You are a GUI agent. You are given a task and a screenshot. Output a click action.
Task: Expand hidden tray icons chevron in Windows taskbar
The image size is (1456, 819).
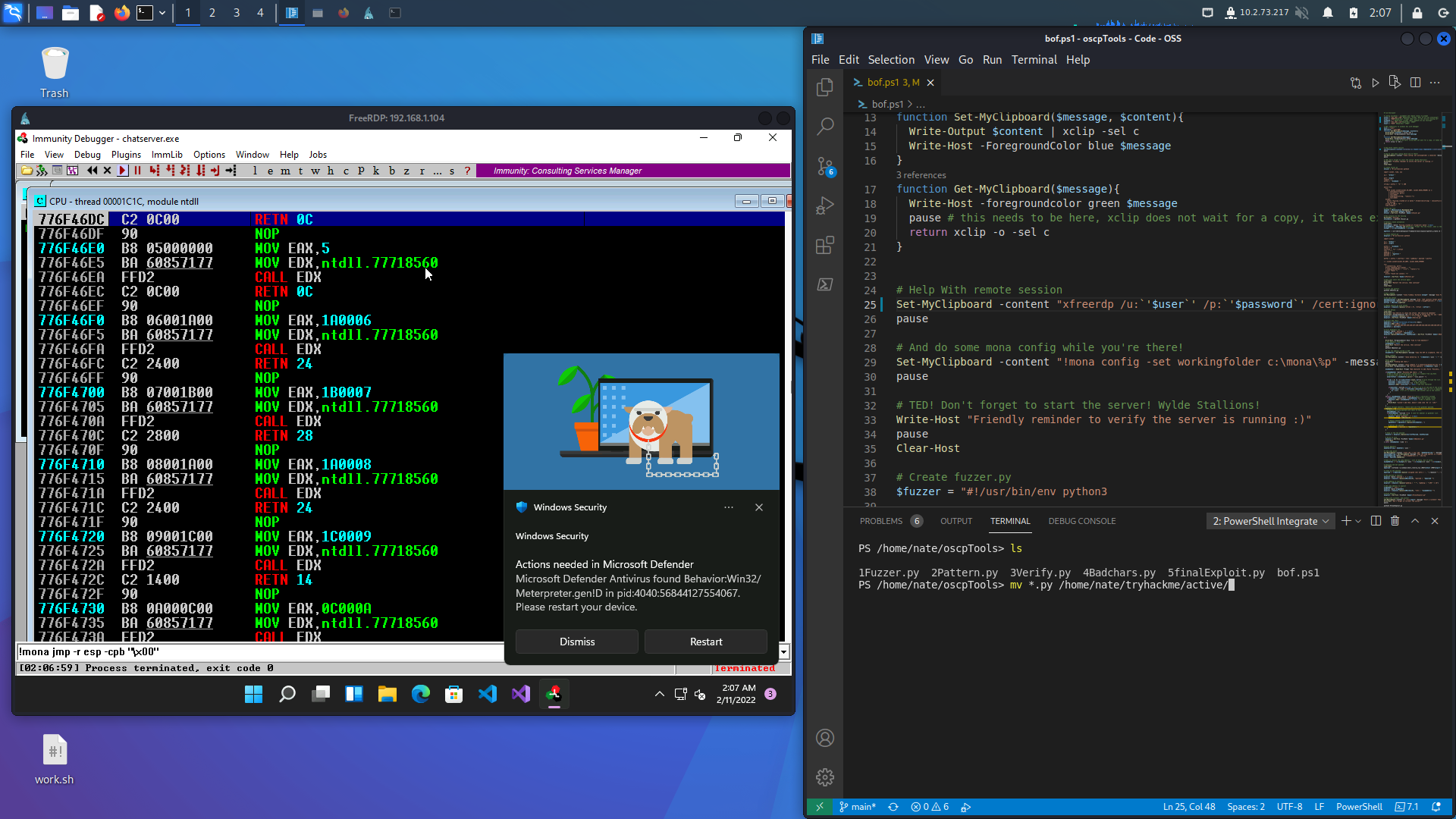pos(659,694)
